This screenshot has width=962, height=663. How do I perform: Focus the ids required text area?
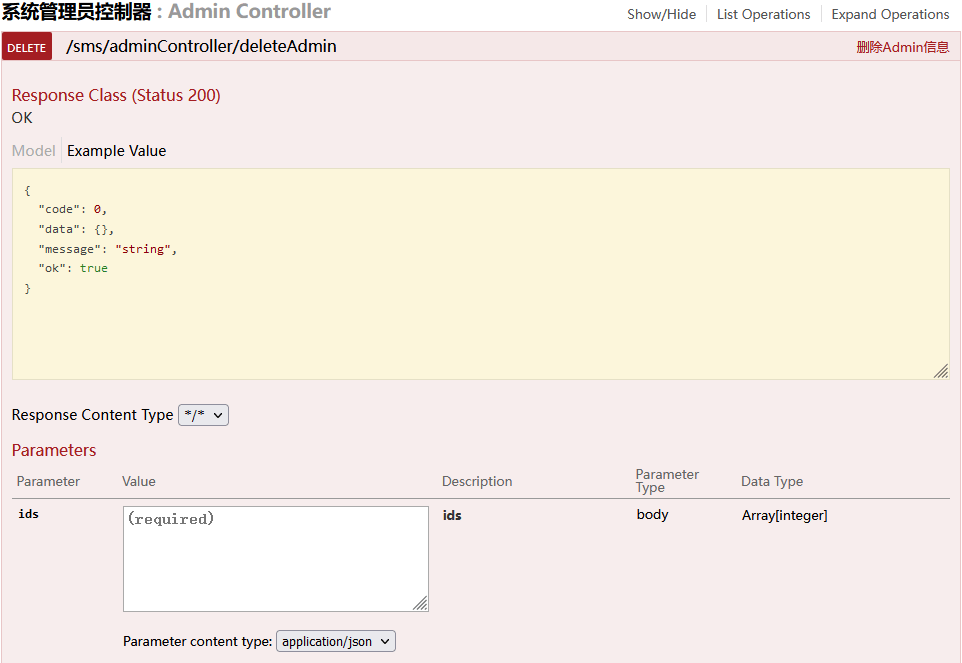click(275, 559)
